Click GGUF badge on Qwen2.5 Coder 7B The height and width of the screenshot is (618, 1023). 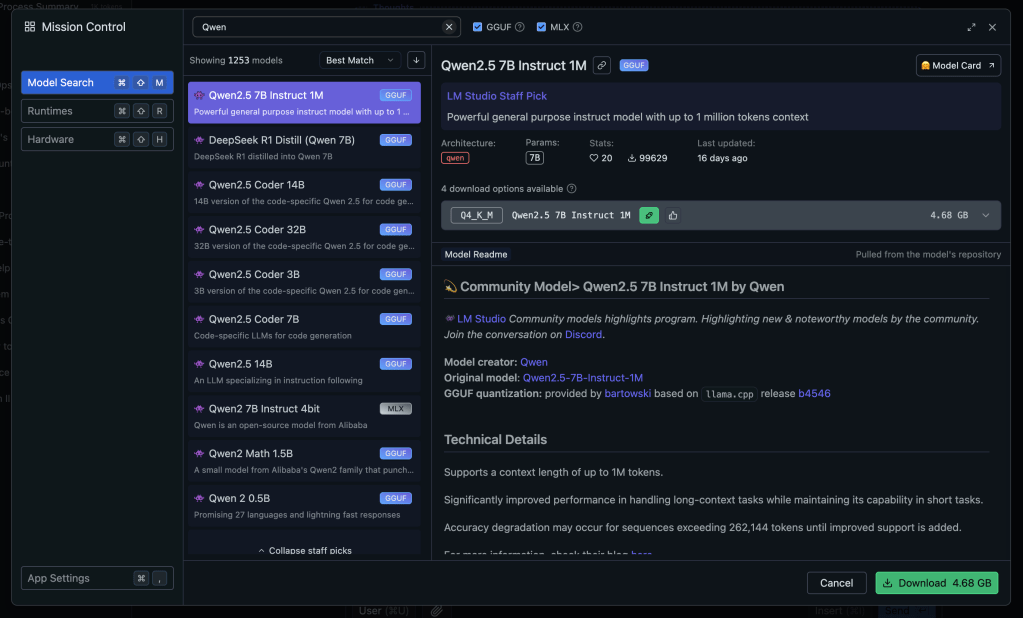point(395,319)
